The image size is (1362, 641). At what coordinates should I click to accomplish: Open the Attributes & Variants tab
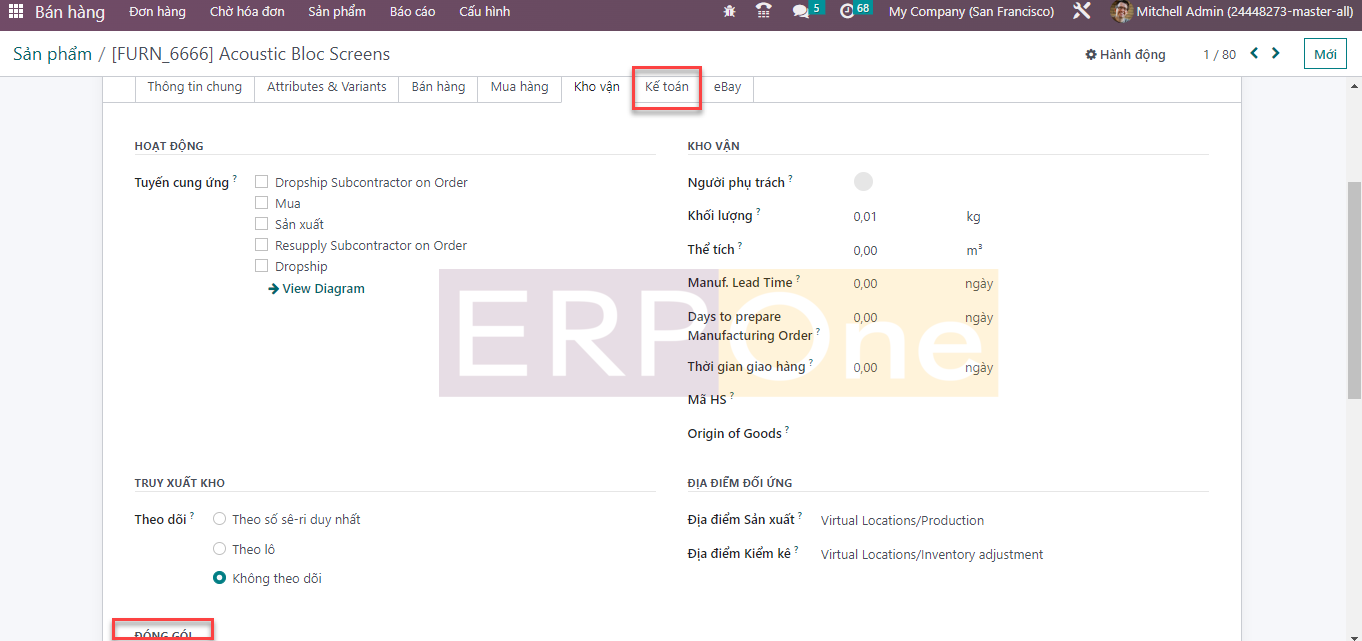(x=326, y=87)
